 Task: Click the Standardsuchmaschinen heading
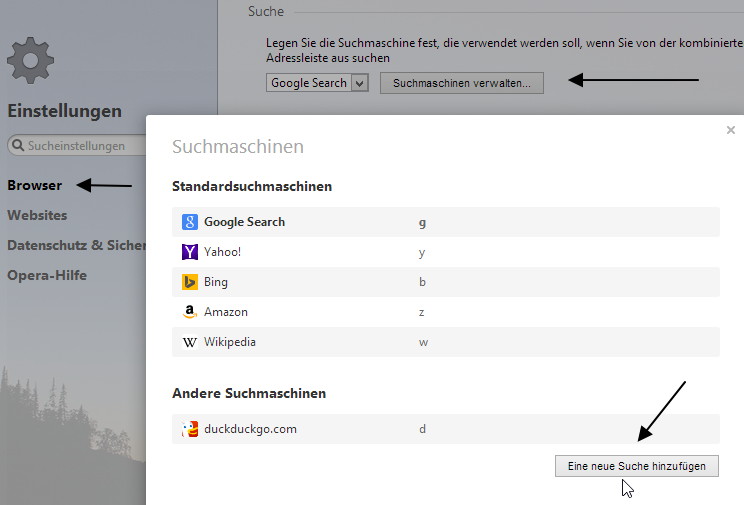(252, 186)
